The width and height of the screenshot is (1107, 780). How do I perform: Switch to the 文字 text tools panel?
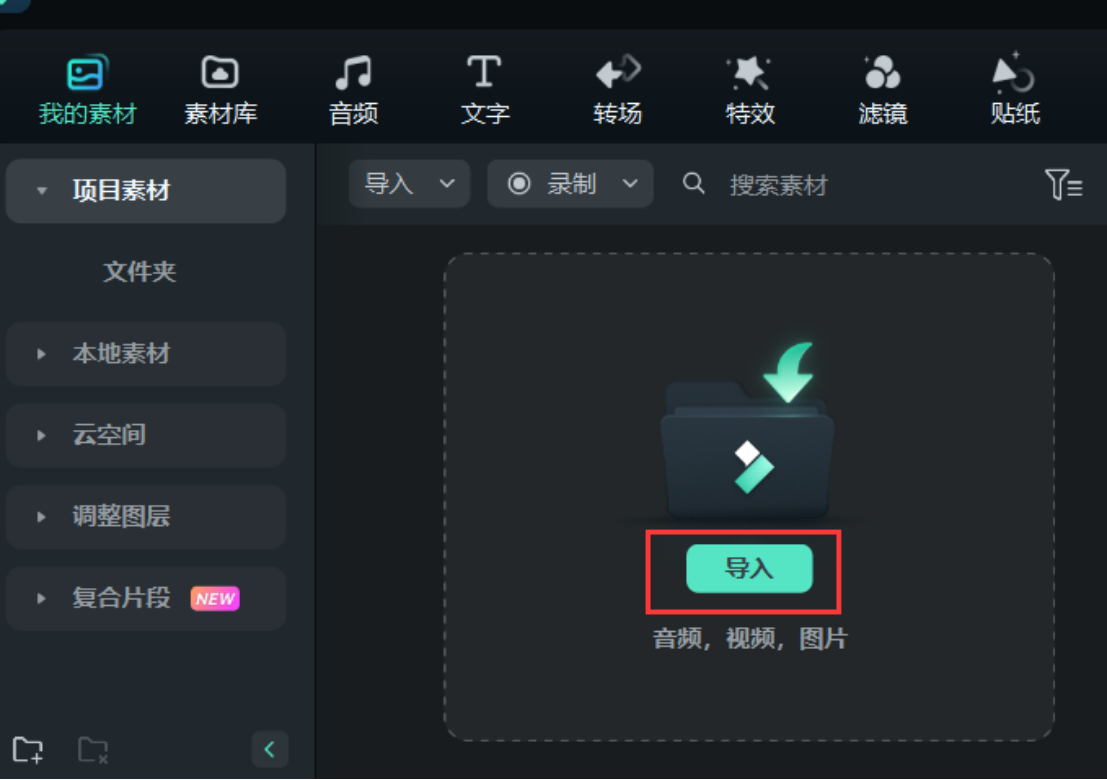(484, 88)
